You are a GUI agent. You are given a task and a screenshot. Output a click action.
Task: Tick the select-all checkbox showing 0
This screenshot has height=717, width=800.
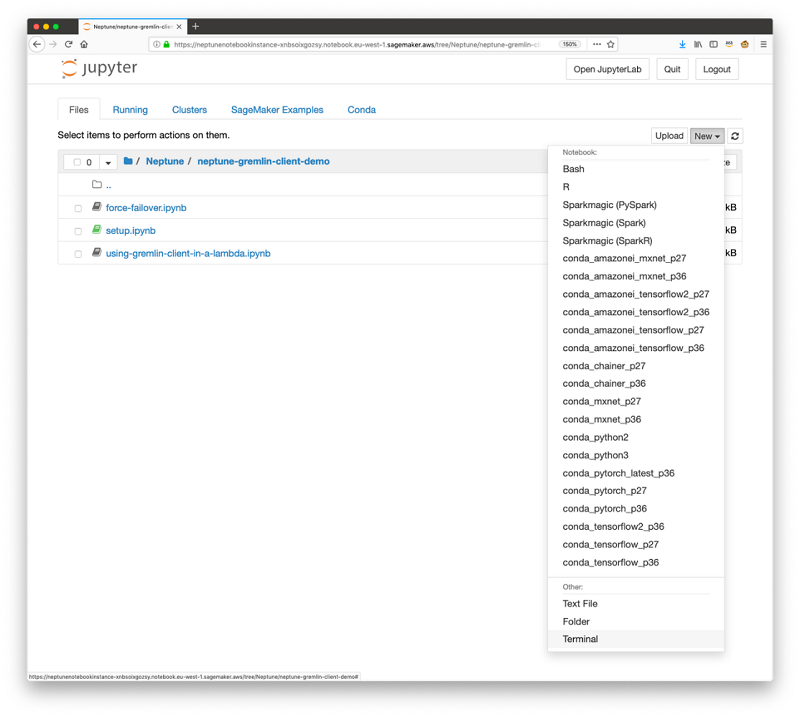(77, 162)
